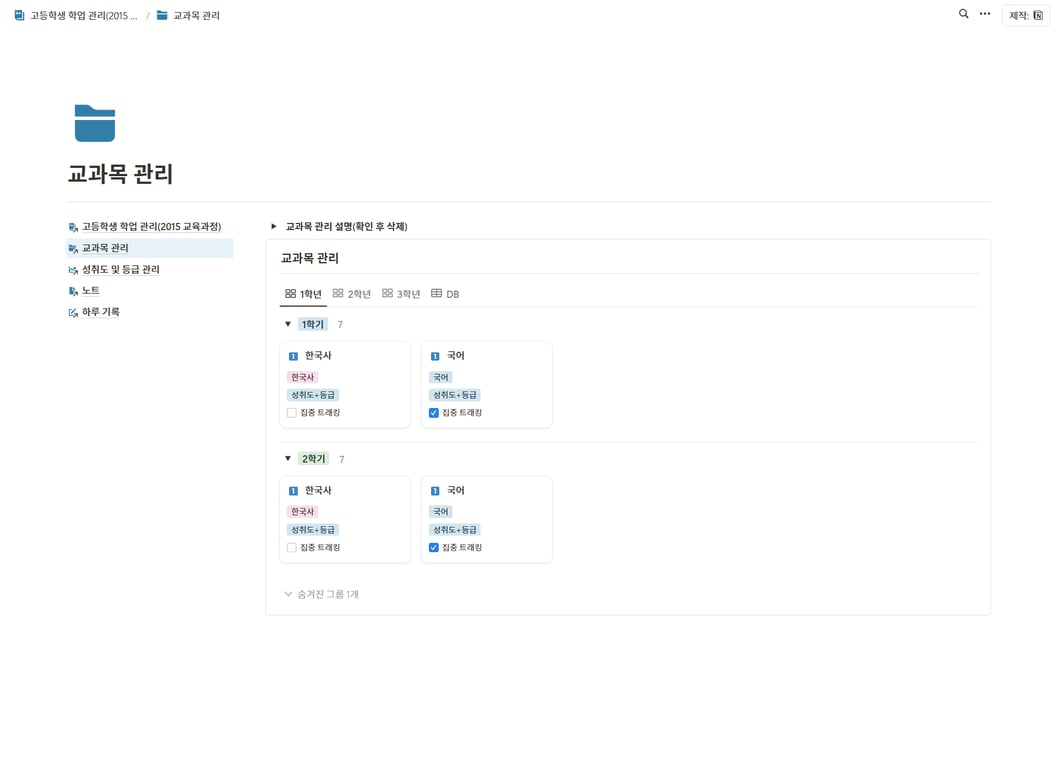Click the page title 교과목 관리

click(x=121, y=174)
